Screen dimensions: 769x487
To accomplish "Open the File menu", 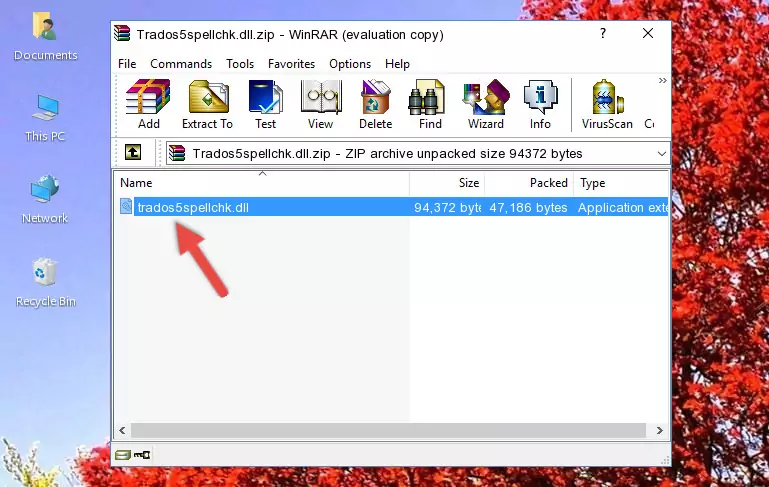I will point(127,64).
